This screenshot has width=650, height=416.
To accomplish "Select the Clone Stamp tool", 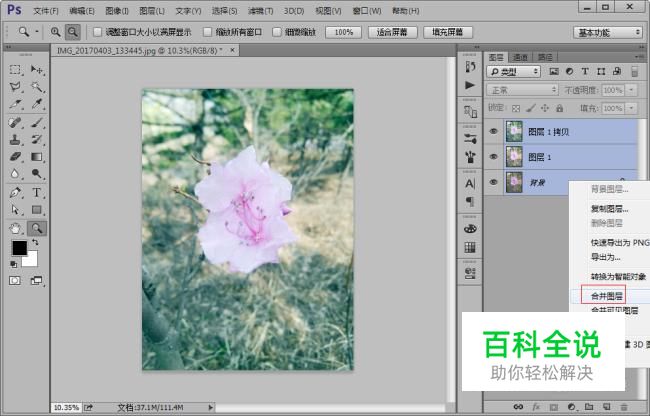I will coord(15,140).
